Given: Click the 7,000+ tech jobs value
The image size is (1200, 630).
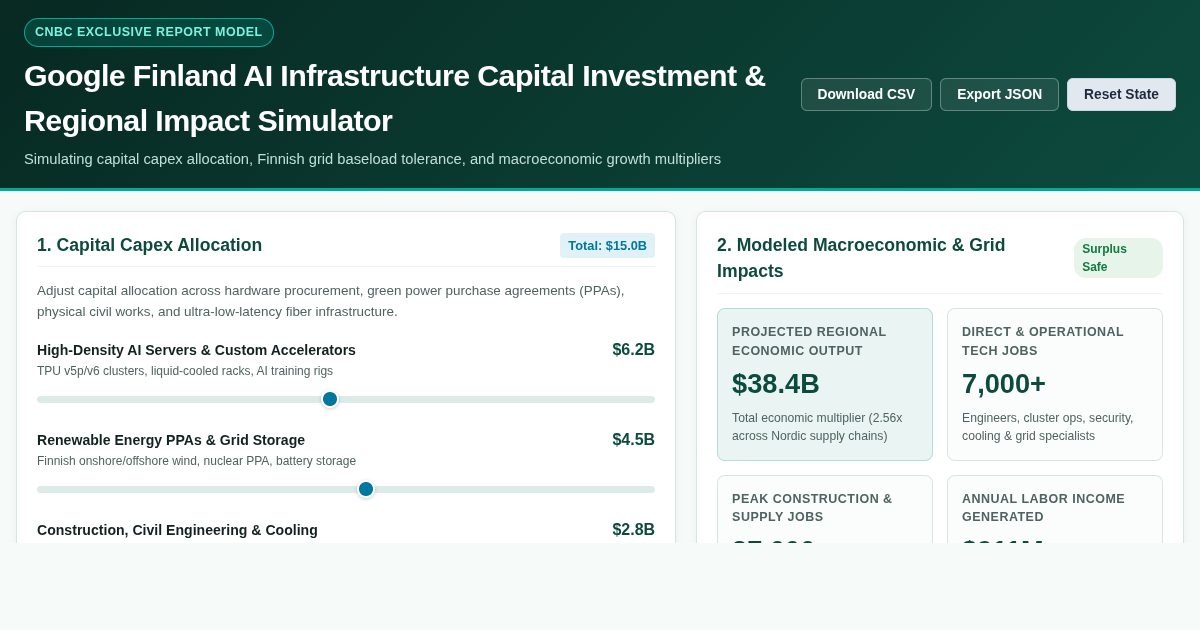Looking at the screenshot, I should (1004, 384).
